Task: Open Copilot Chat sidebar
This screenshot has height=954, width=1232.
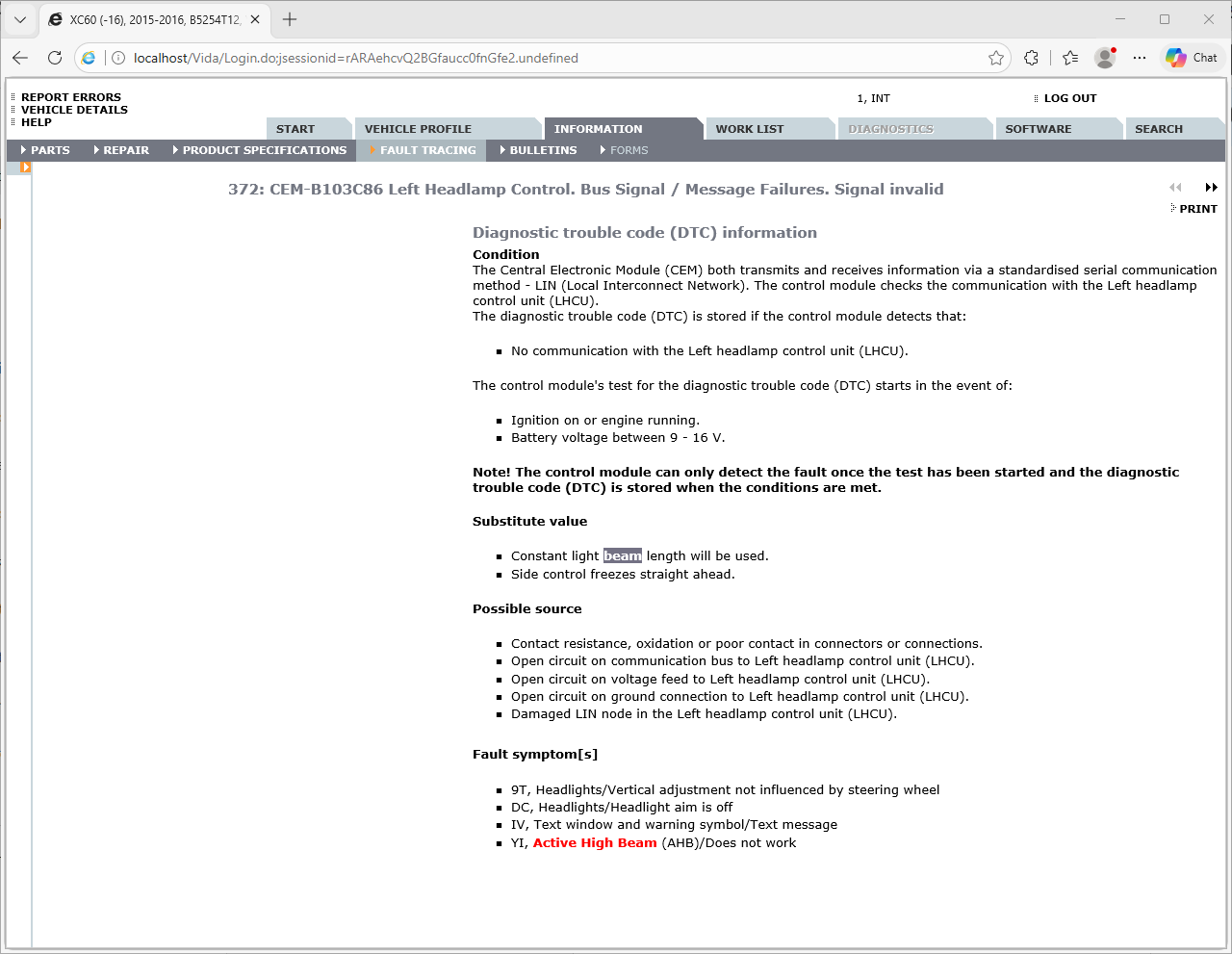Action: [x=1192, y=58]
